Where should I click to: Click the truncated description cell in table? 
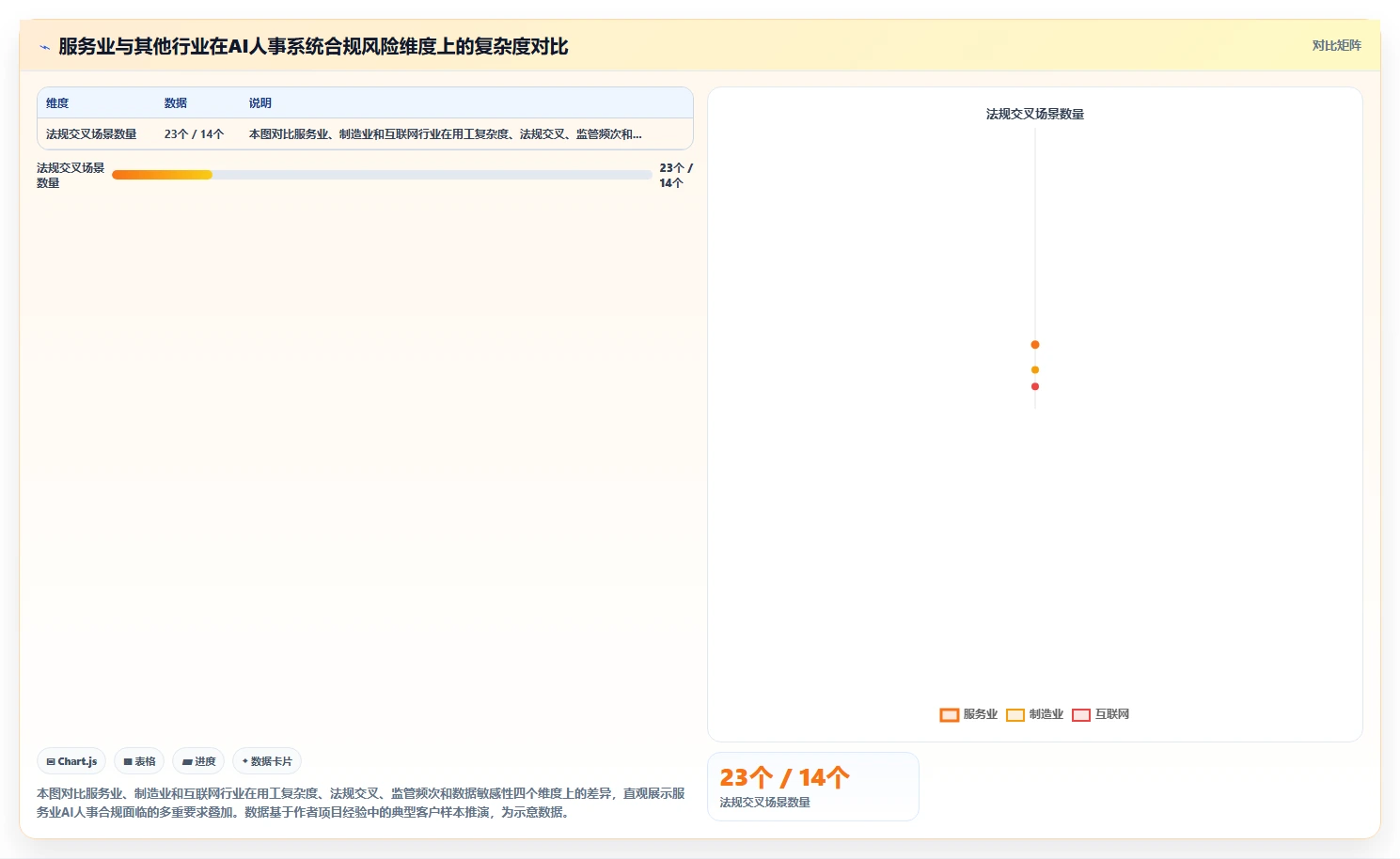click(446, 134)
